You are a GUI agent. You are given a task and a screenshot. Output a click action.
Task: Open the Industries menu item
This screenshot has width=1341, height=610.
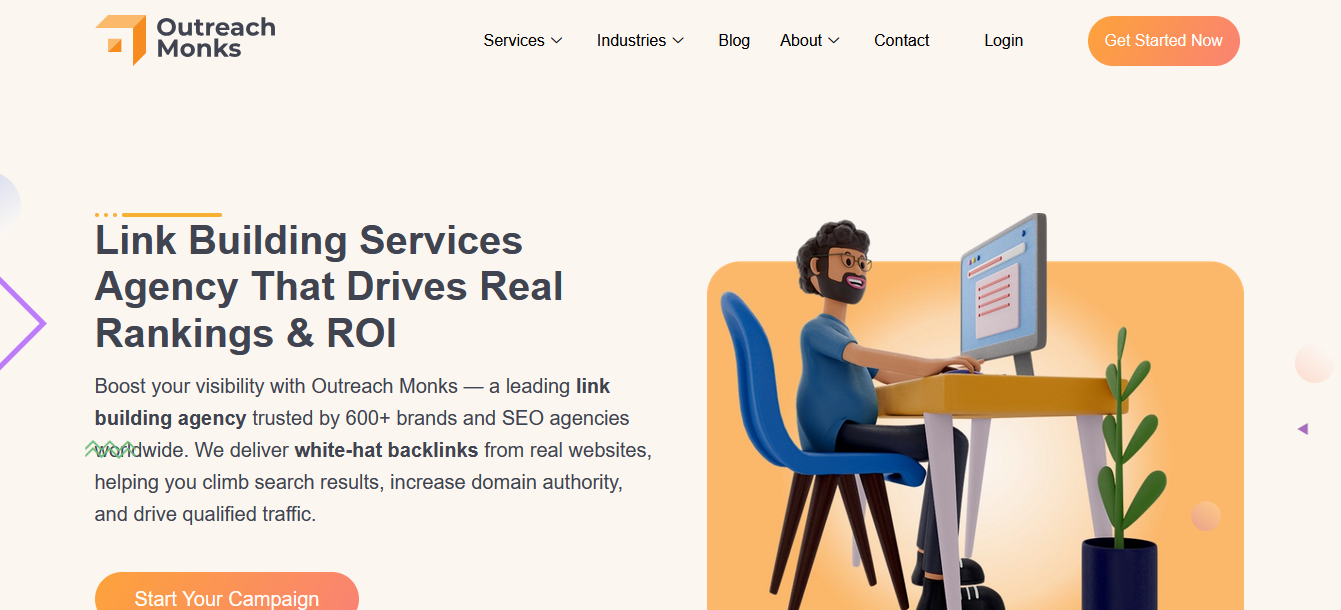[631, 41]
